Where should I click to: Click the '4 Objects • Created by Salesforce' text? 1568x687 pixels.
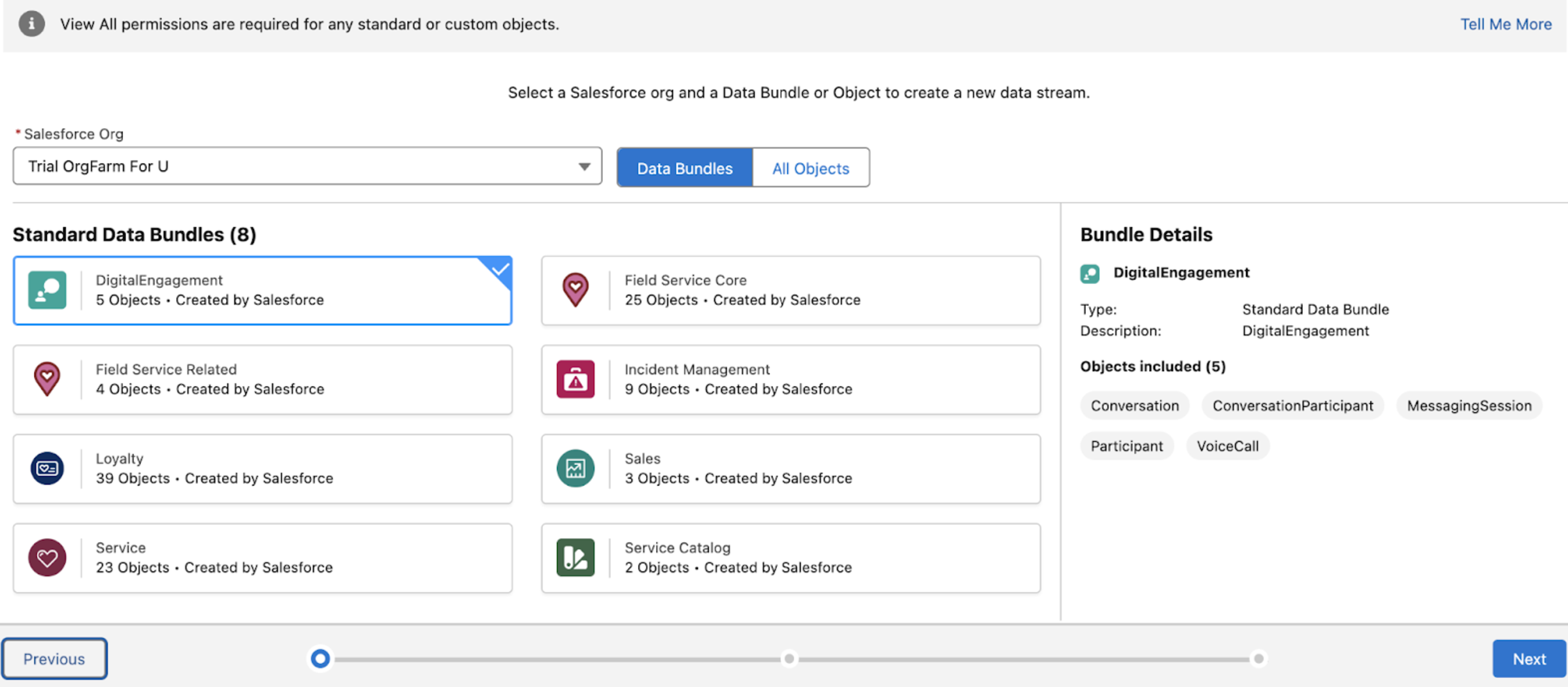(x=210, y=389)
